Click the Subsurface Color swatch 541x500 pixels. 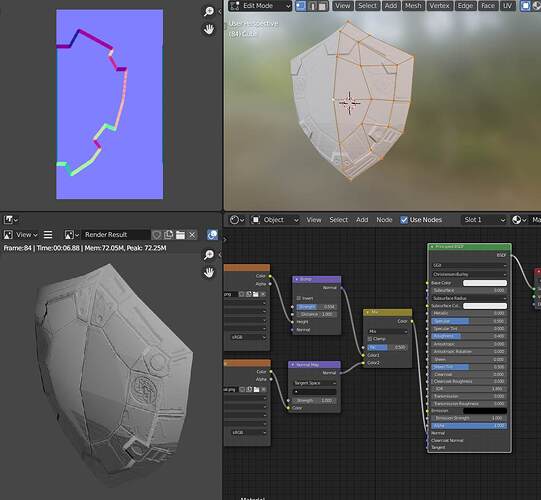coord(485,306)
